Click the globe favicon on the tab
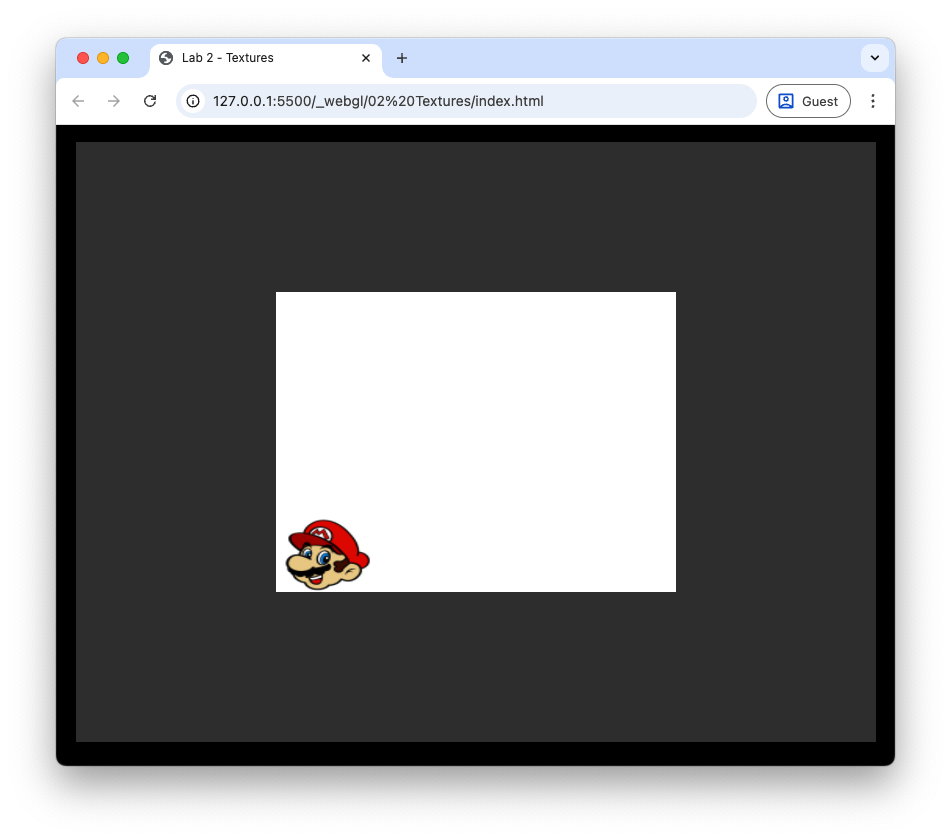 pyautogui.click(x=166, y=58)
